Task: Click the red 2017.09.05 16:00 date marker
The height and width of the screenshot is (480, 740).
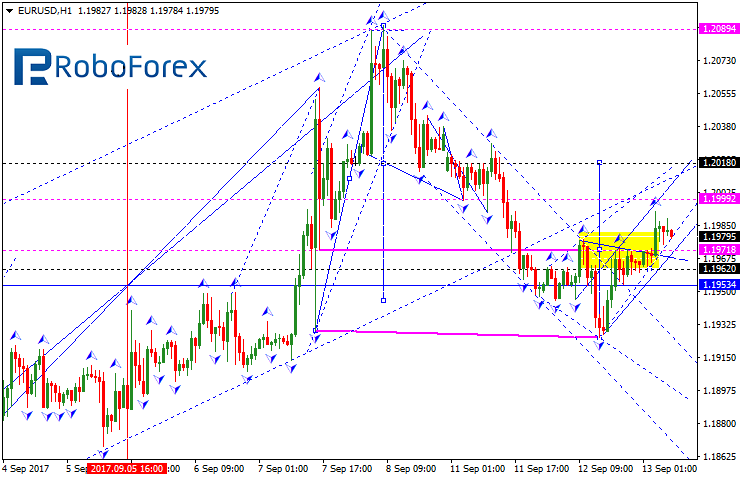Action: (x=127, y=469)
